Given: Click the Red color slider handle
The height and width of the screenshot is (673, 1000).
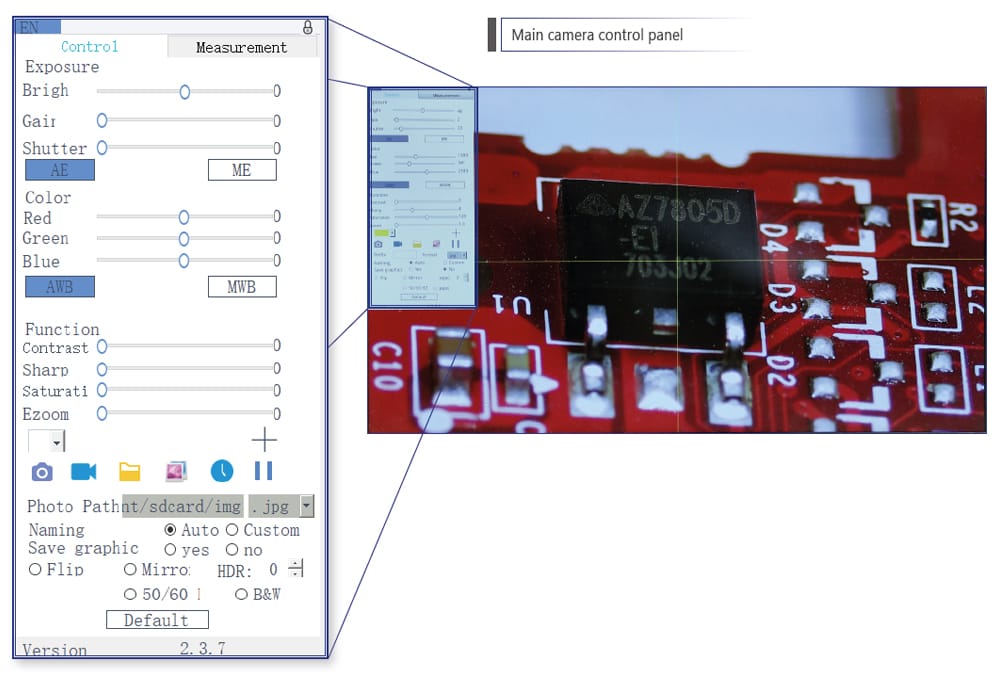Looking at the screenshot, I should click(184, 218).
